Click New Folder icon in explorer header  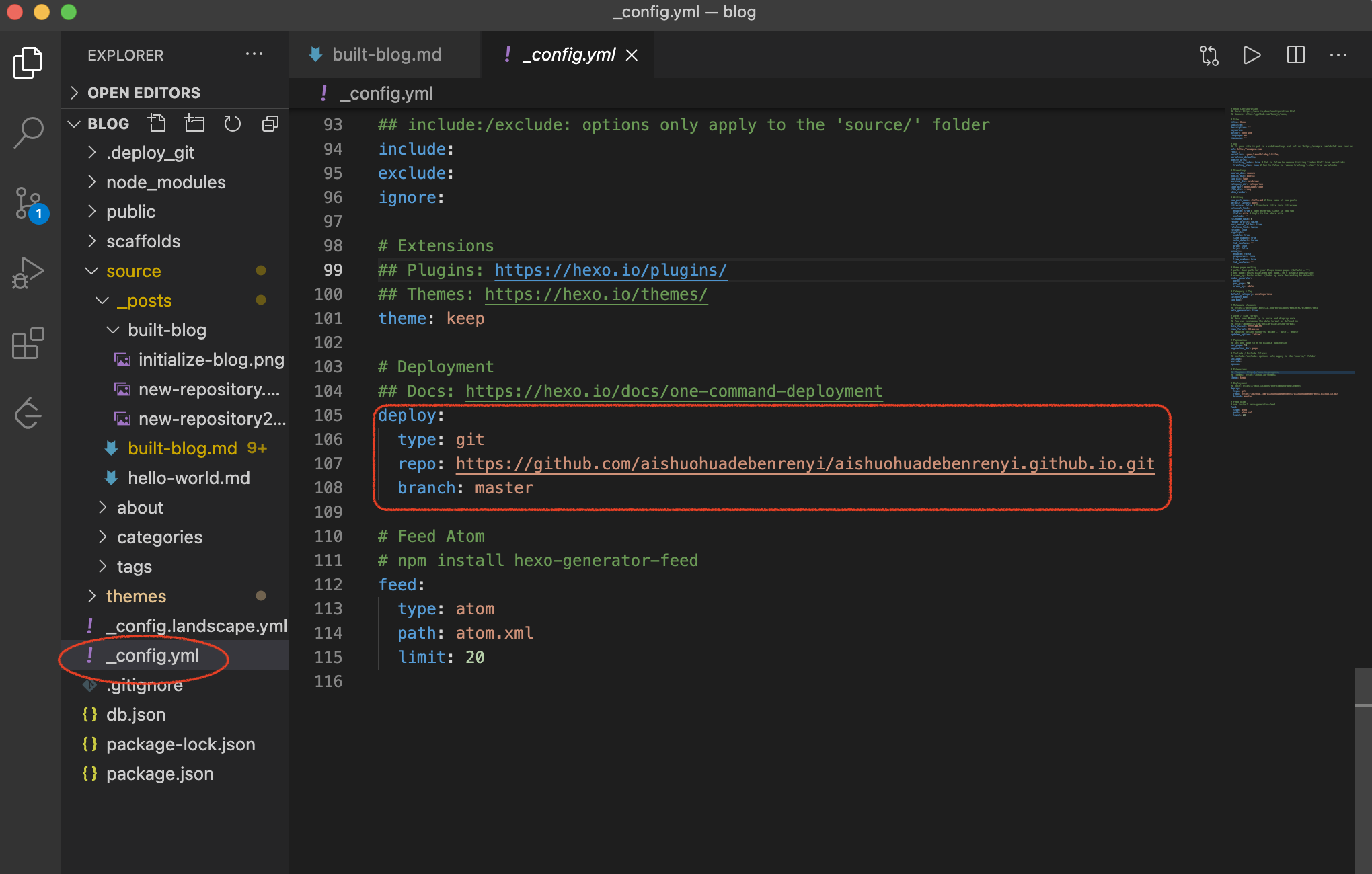point(194,124)
